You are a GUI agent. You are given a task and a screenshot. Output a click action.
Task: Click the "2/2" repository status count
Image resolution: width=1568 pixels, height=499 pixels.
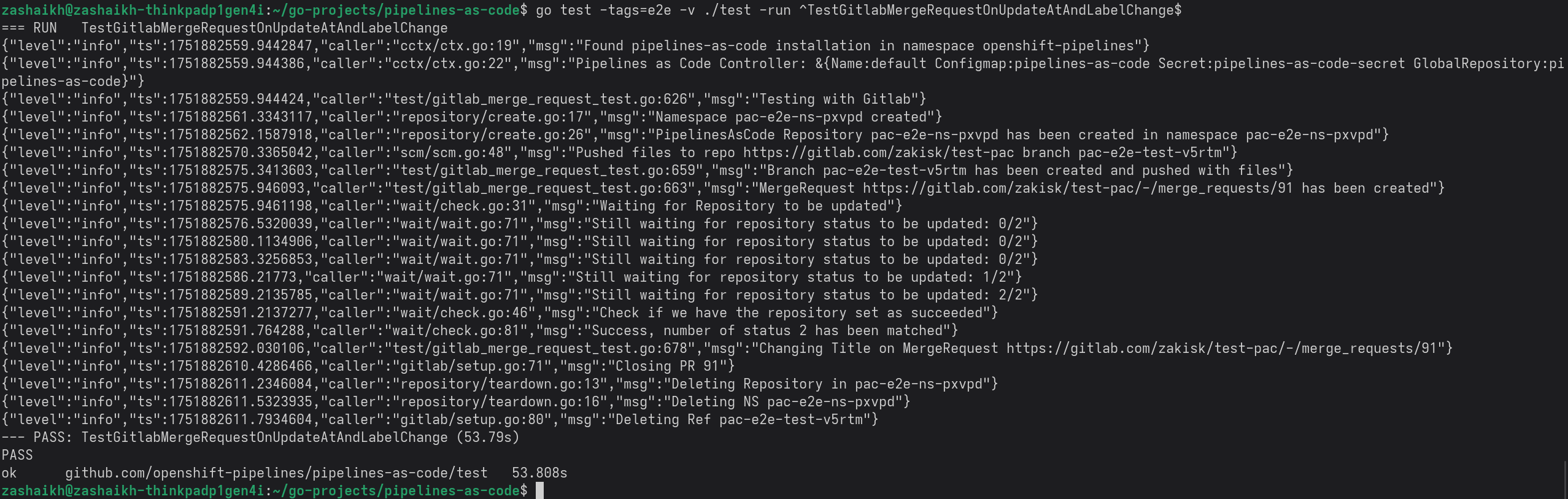click(1011, 295)
